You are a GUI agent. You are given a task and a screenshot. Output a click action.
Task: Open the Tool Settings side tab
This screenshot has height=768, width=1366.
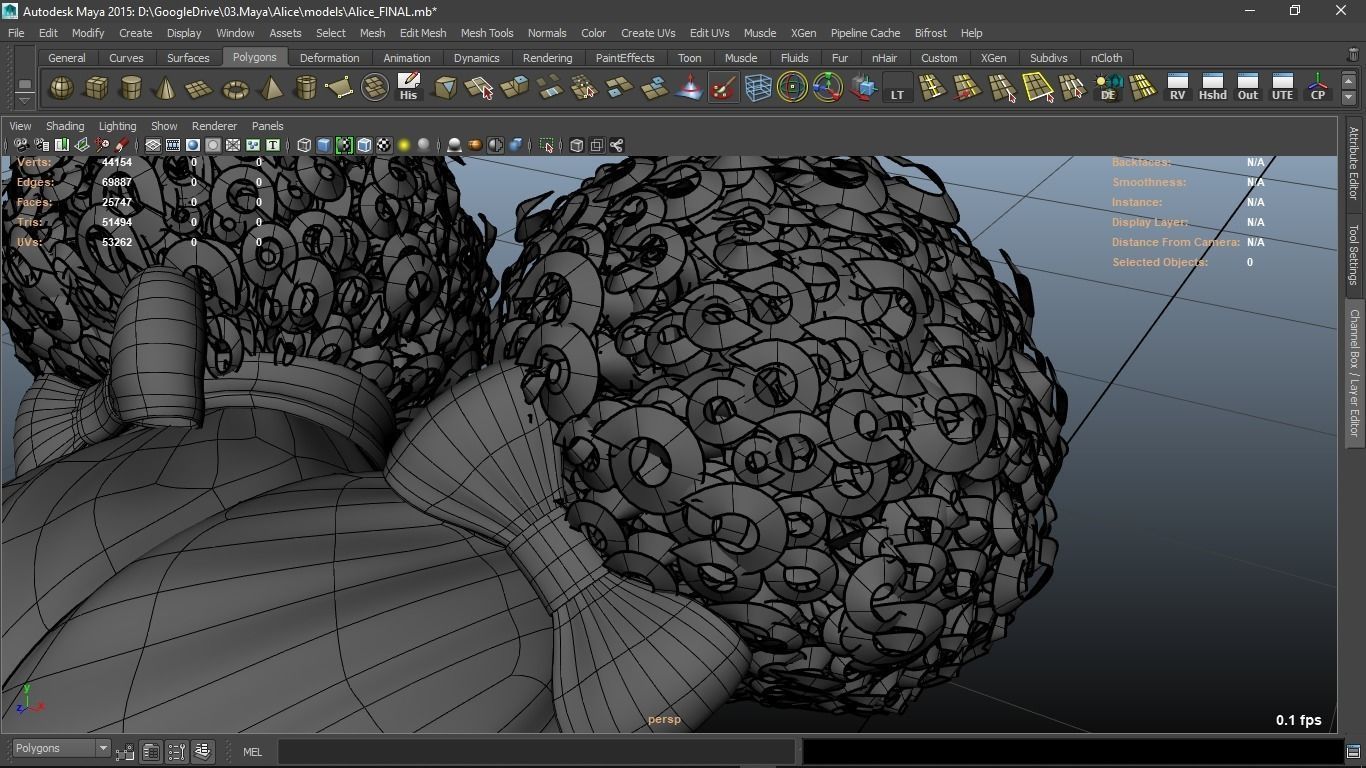pyautogui.click(x=1354, y=255)
